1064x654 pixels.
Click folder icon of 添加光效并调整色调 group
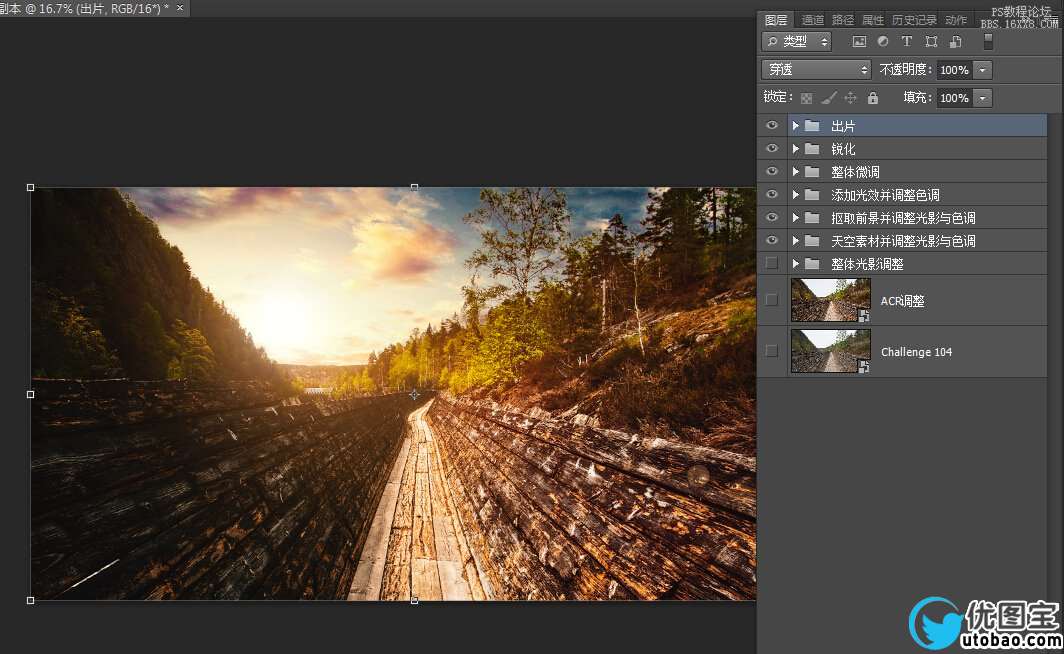(x=812, y=195)
